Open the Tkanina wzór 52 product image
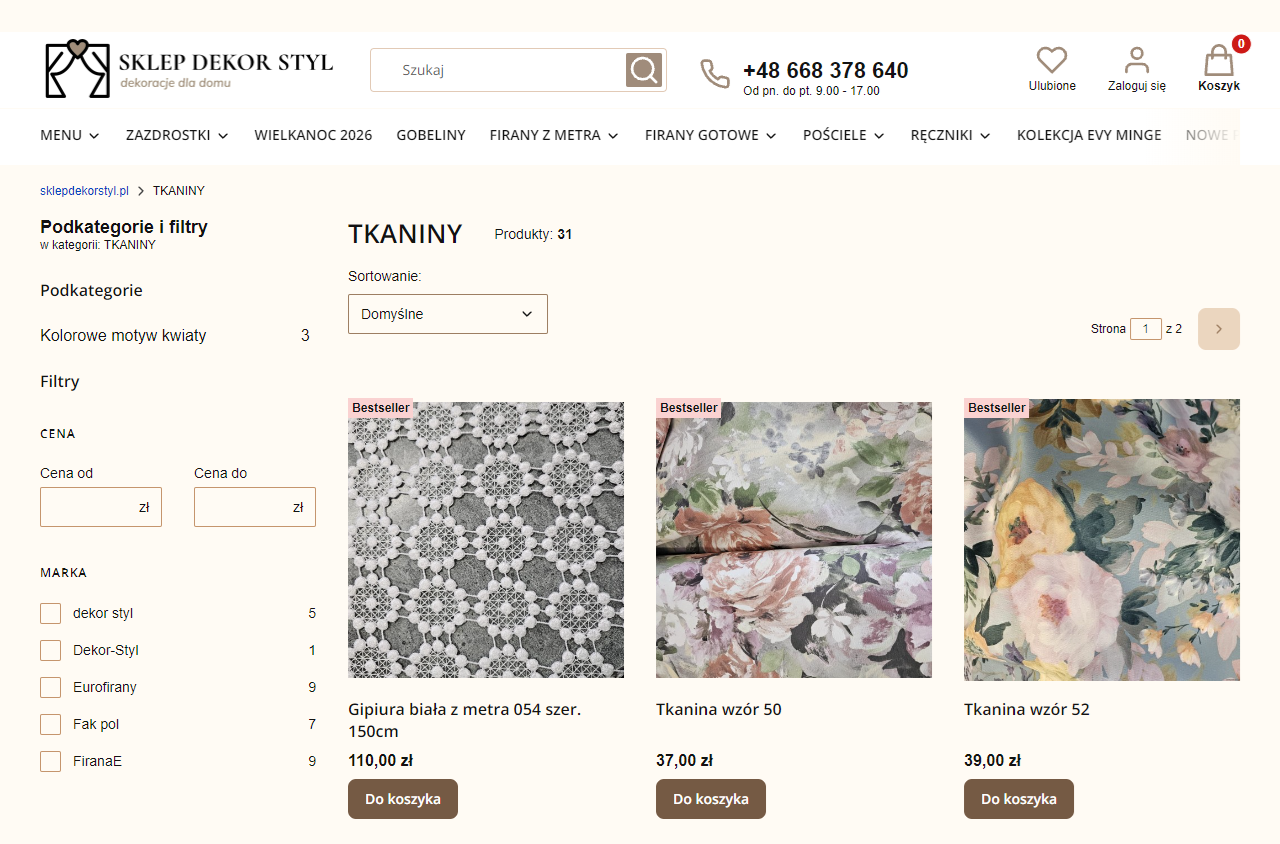The width and height of the screenshot is (1280, 844). click(x=1102, y=540)
